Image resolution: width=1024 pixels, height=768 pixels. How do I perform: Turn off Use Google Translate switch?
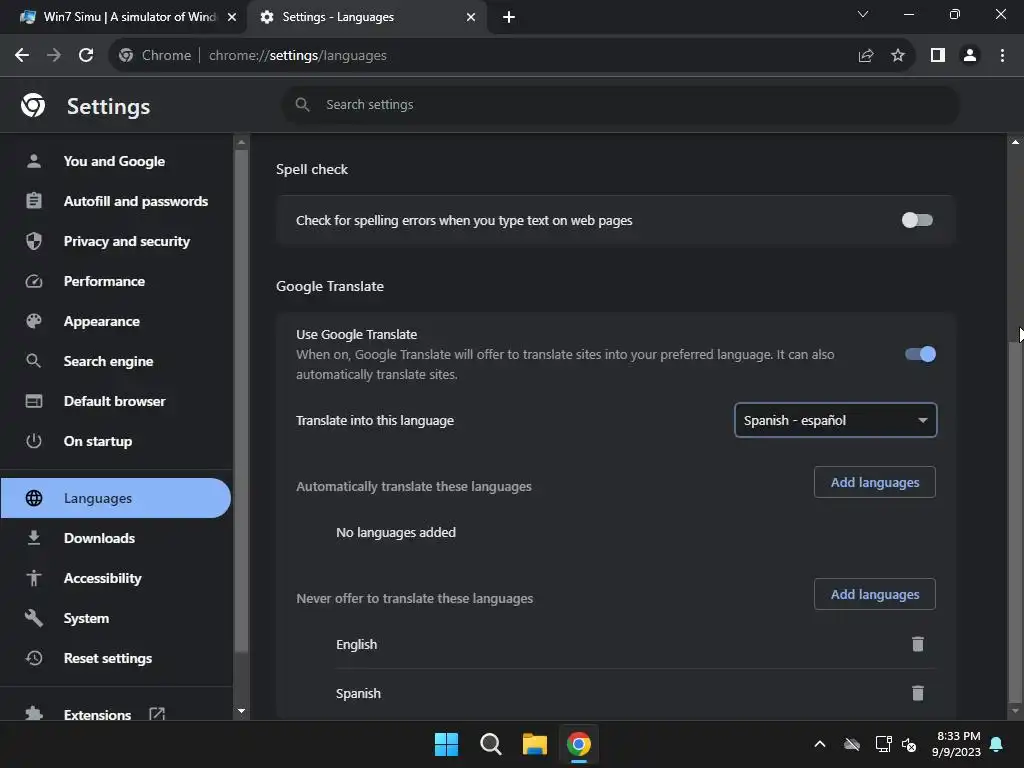920,354
